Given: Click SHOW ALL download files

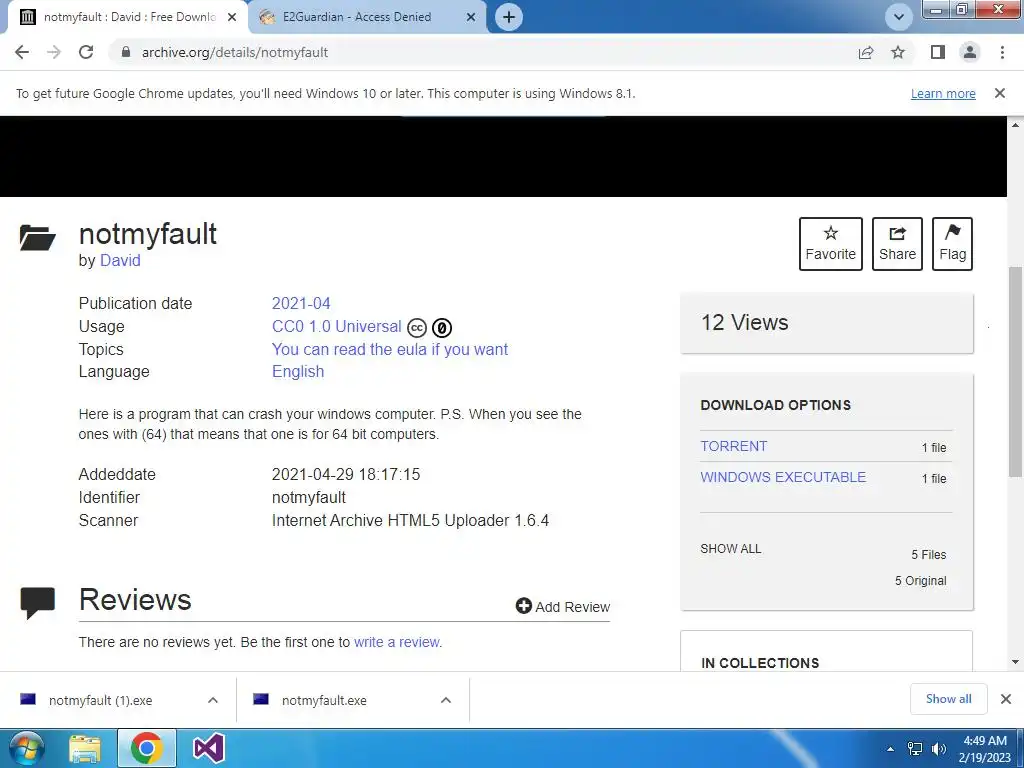Looking at the screenshot, I should [x=731, y=549].
